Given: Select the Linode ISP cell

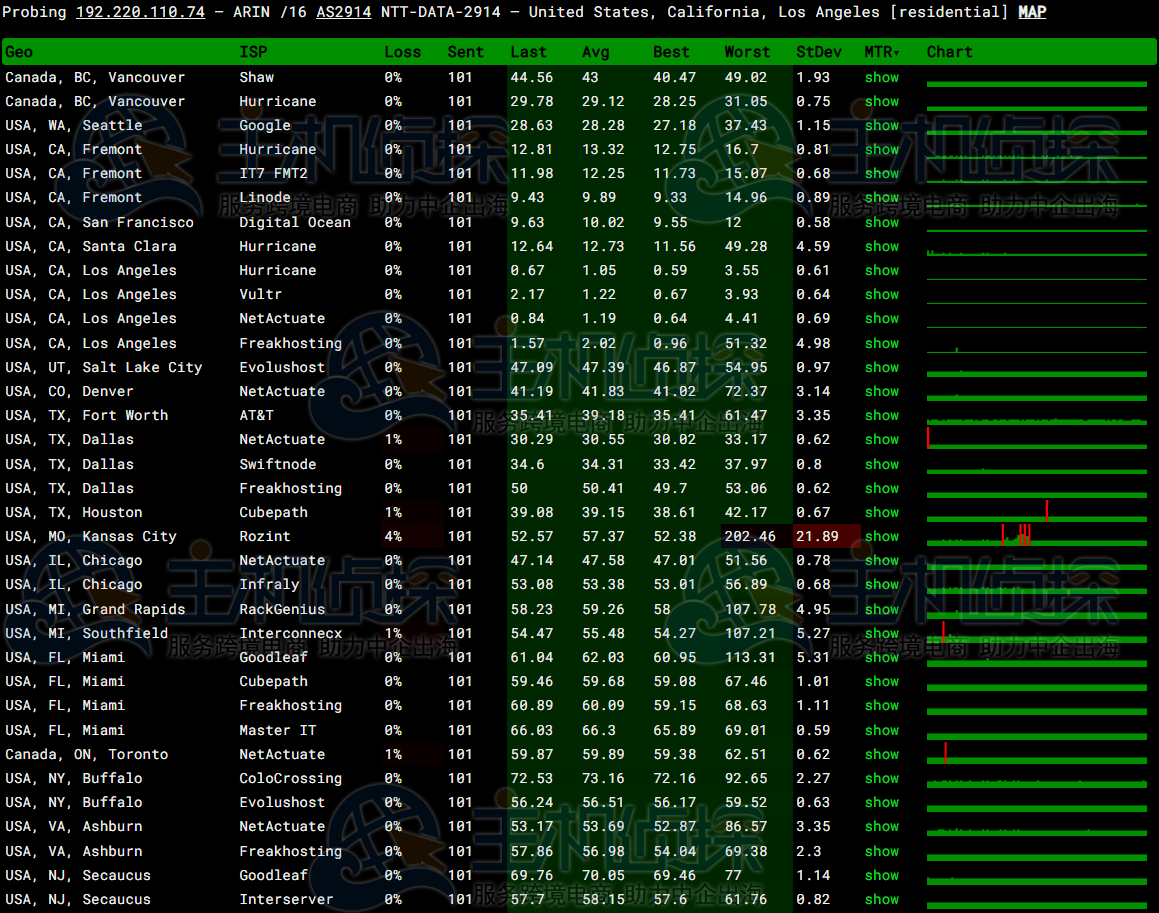Looking at the screenshot, I should point(265,197).
